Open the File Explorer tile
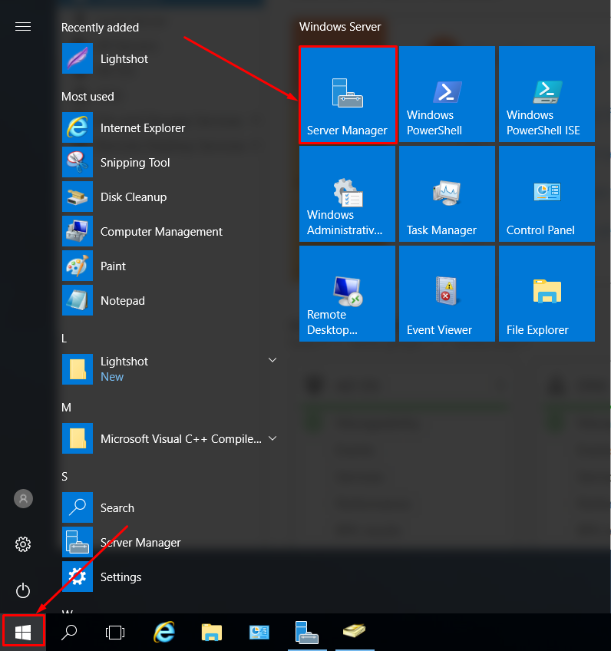Viewport: 611px width, 651px height. pyautogui.click(x=547, y=294)
